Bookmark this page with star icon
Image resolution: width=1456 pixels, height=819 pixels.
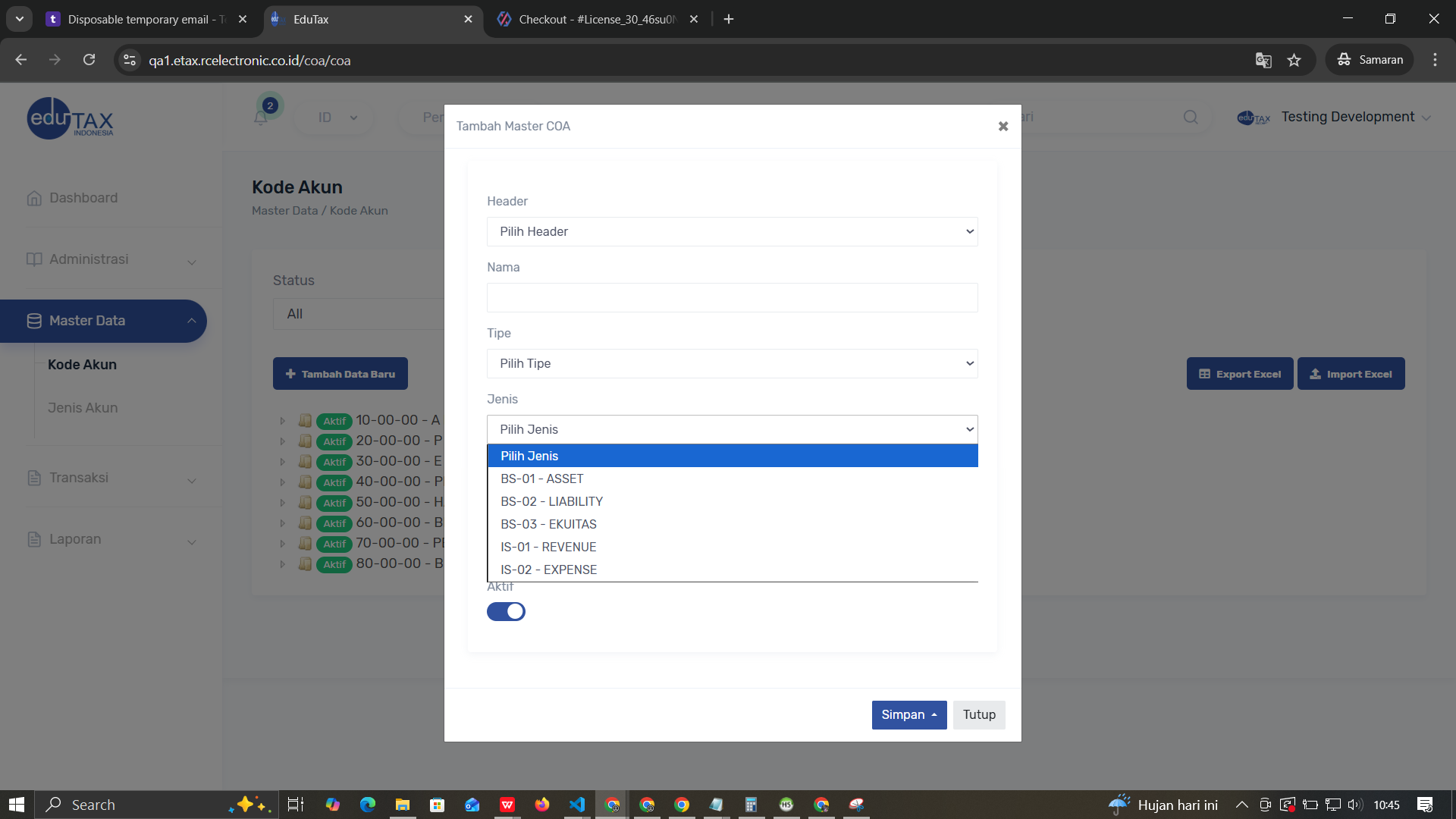coord(1294,60)
